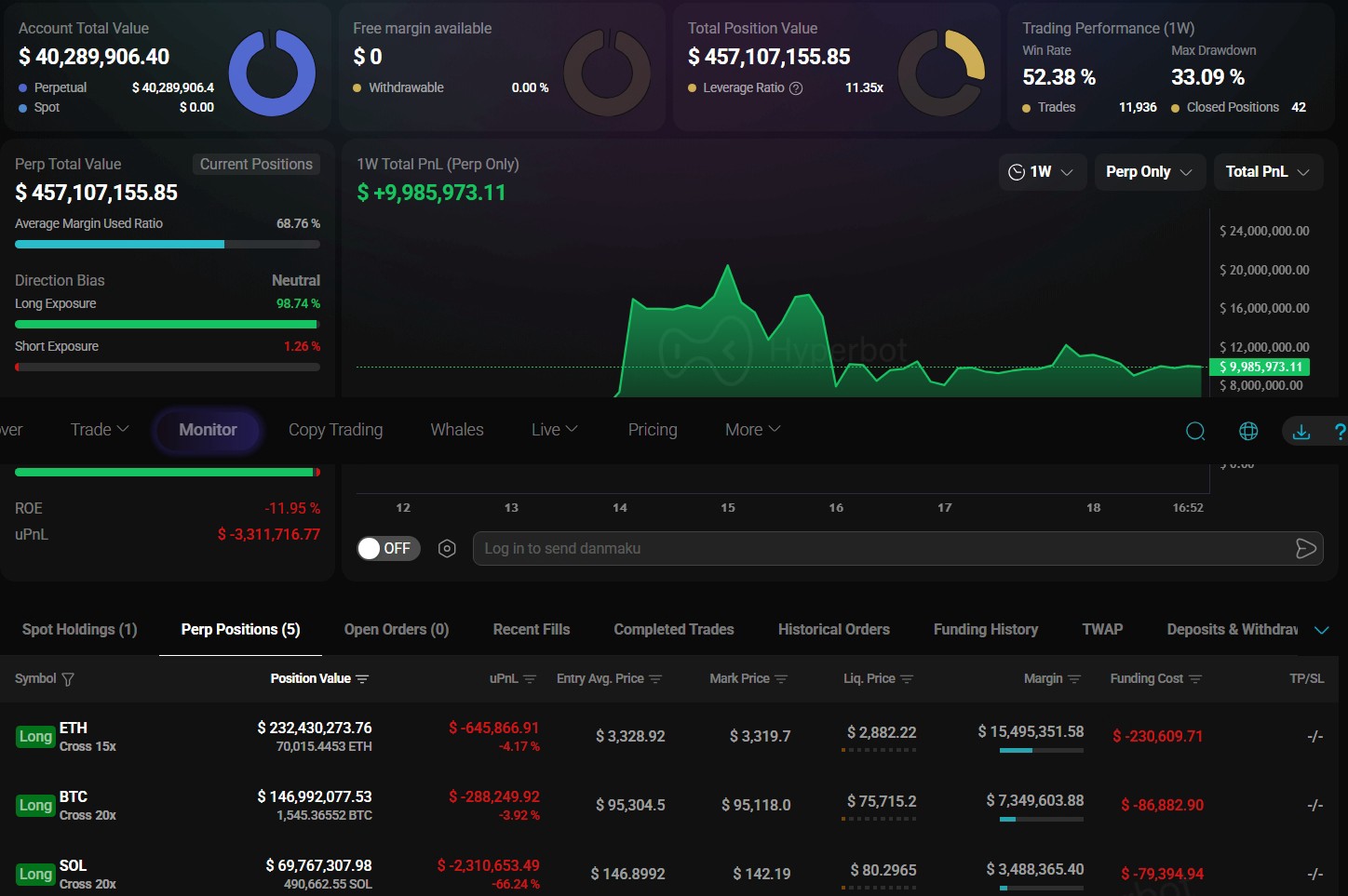This screenshot has width=1348, height=896.
Task: Open the 1W time range dropdown
Action: [1042, 172]
